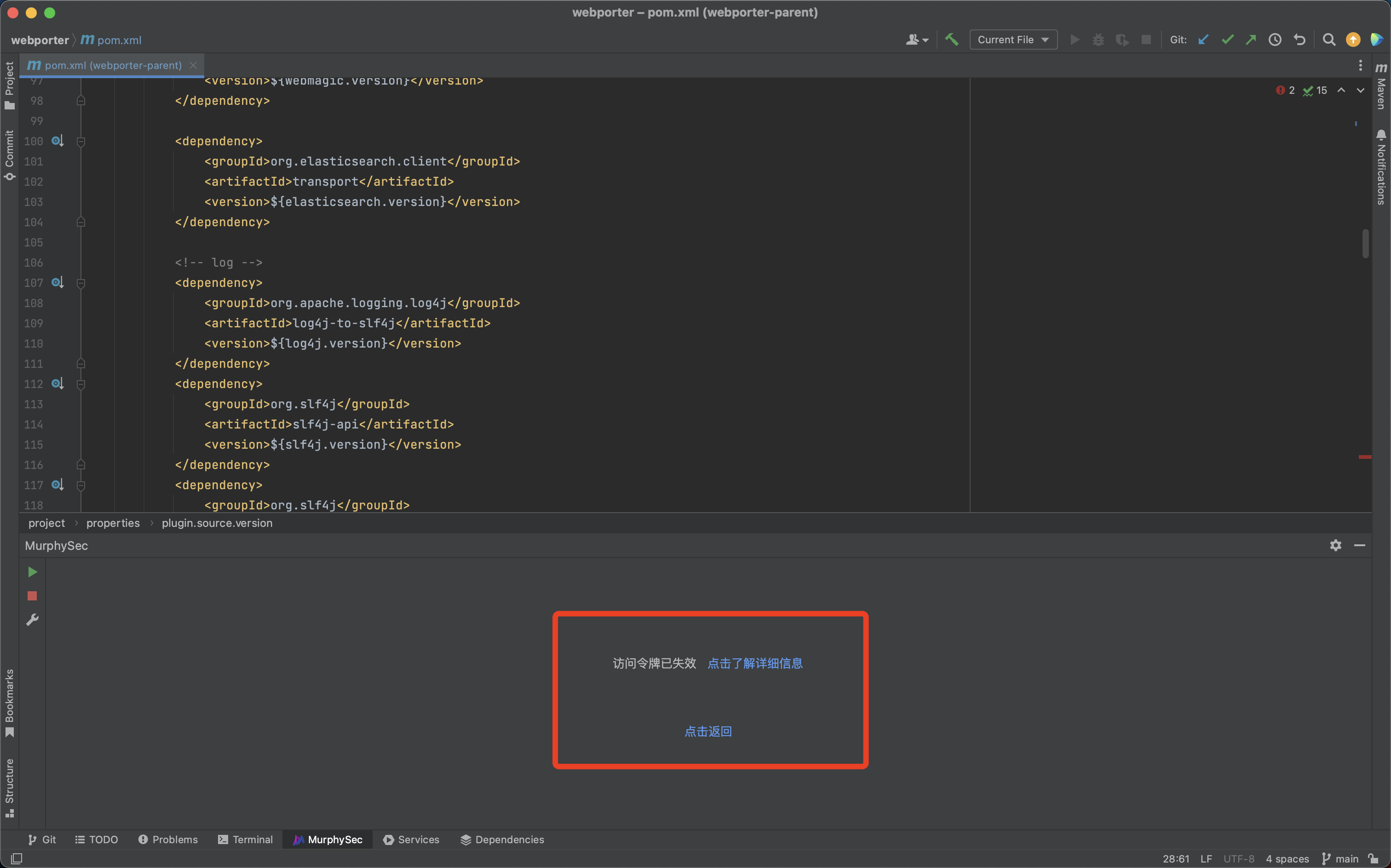
Task: Open the Problems tool tab
Action: 168,839
